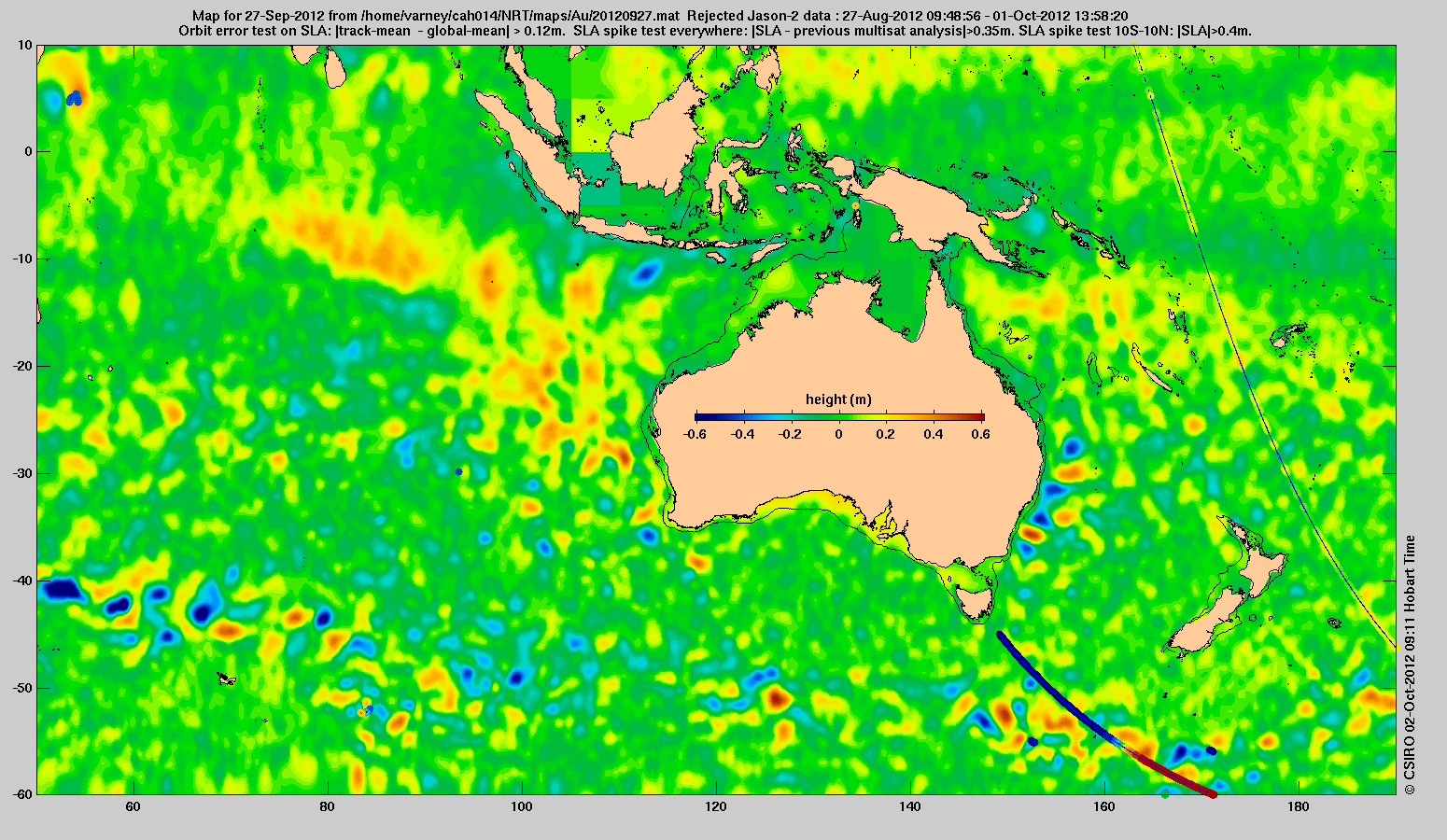Click the Tasmania landmass on the map
Viewport: 1447px width, 840px height.
[976, 603]
